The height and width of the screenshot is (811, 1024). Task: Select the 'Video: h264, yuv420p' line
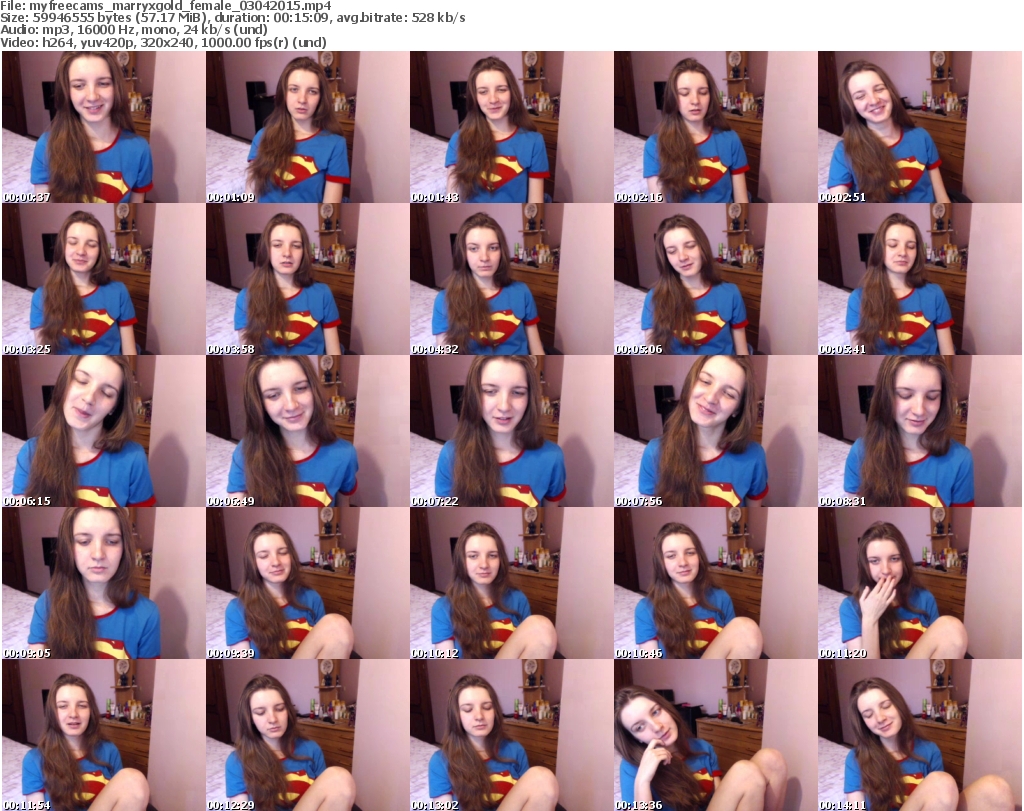tap(163, 42)
